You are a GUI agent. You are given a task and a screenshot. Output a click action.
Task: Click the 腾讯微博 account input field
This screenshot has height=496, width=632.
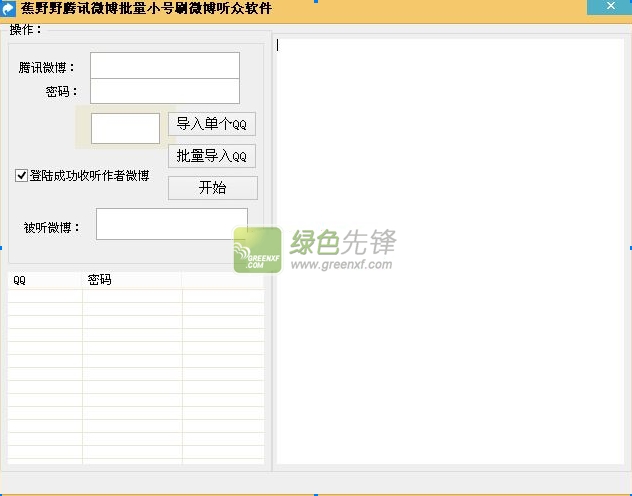tap(165, 65)
